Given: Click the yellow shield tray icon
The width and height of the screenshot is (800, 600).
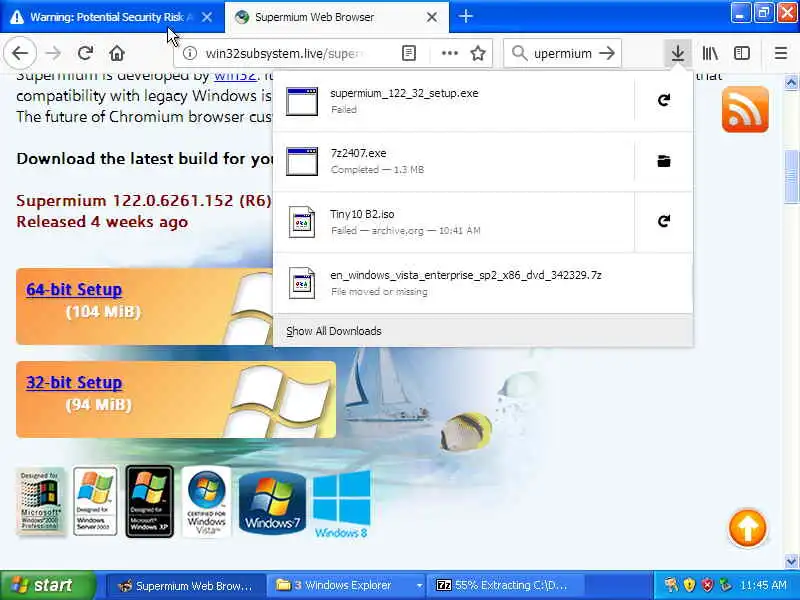Looking at the screenshot, I should (x=689, y=585).
